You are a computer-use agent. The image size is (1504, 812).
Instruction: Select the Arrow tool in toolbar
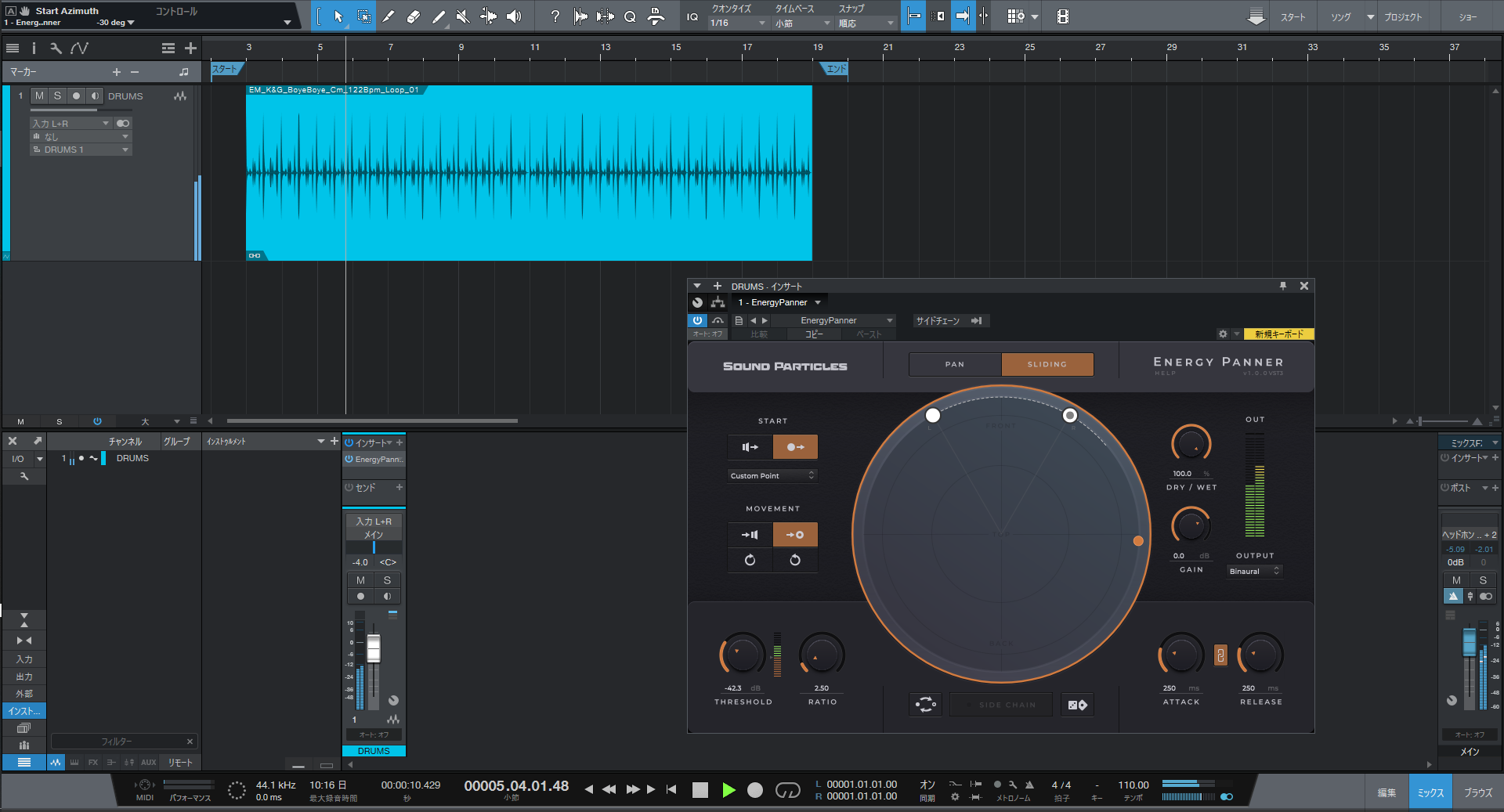tap(338, 16)
